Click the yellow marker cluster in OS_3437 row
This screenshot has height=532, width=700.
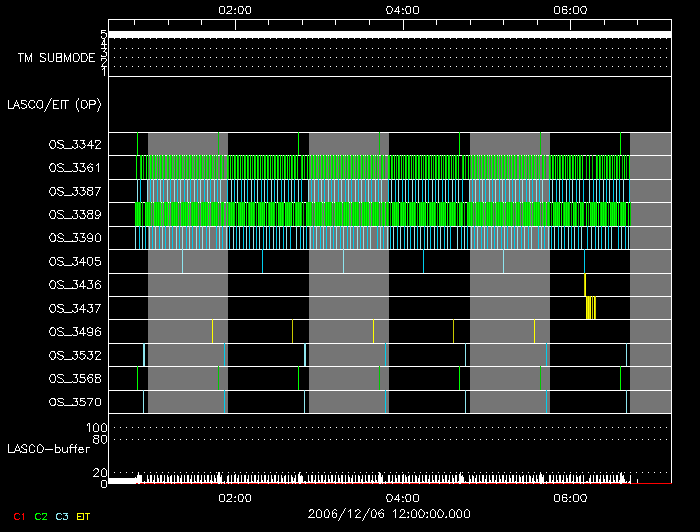590,308
